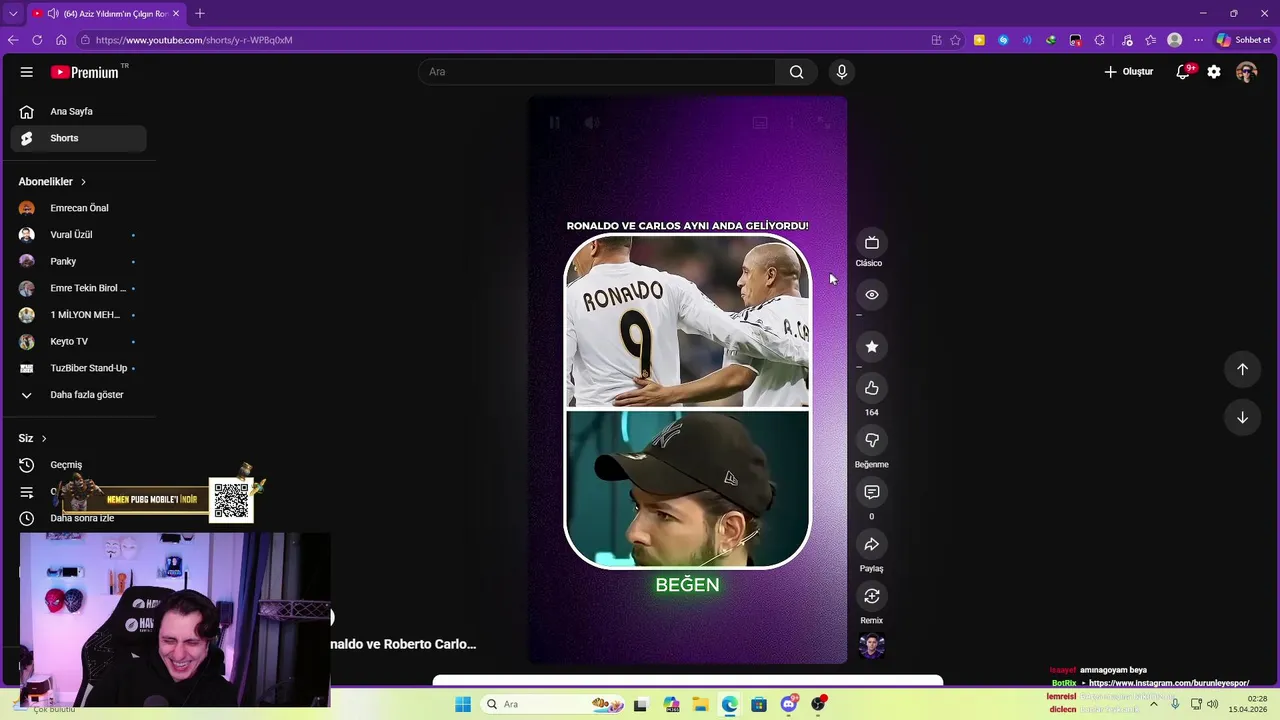The width and height of the screenshot is (1280, 720).
Task: Expand the Abonelikler section
Action: (x=52, y=182)
